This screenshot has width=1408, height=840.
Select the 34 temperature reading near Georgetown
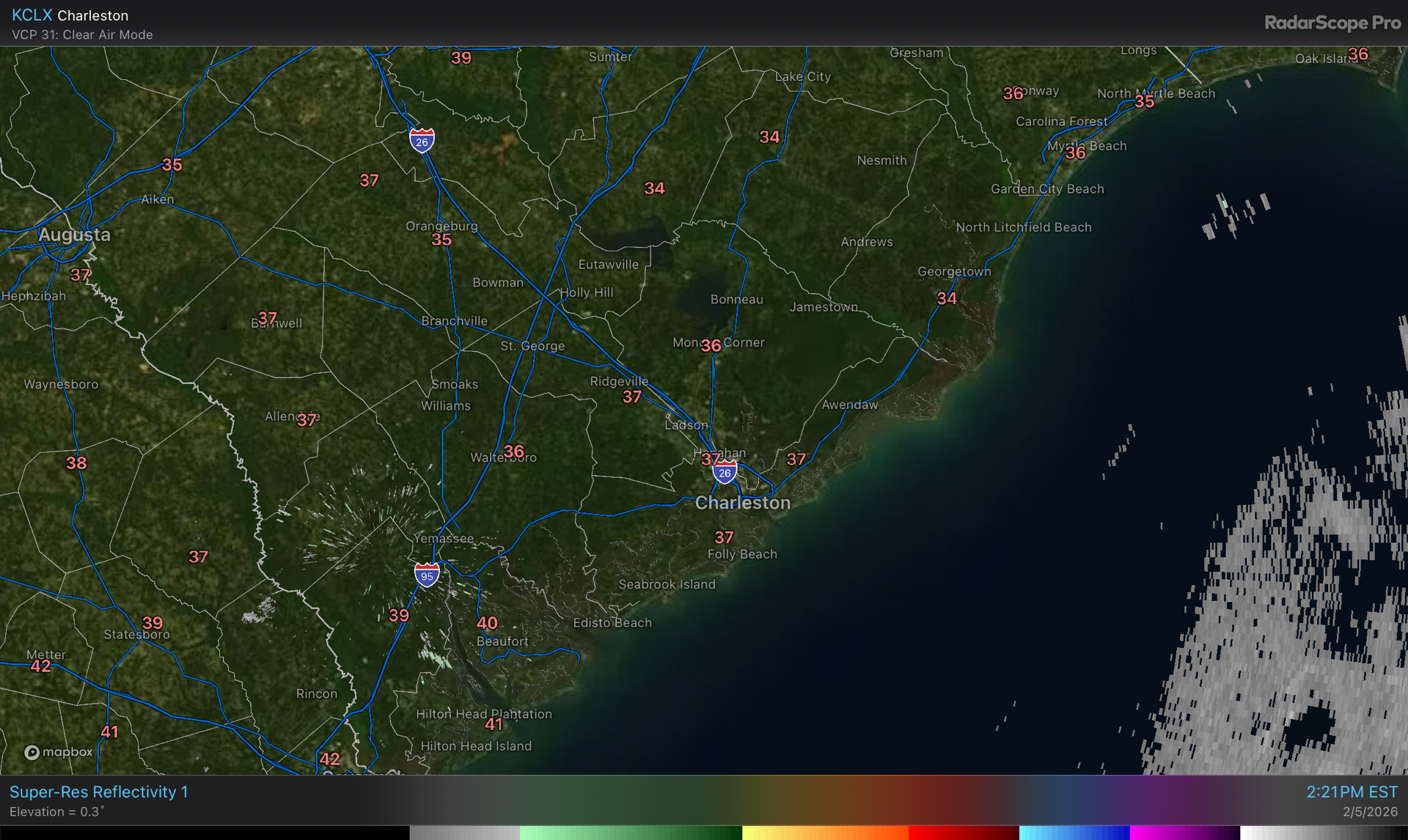pos(947,298)
